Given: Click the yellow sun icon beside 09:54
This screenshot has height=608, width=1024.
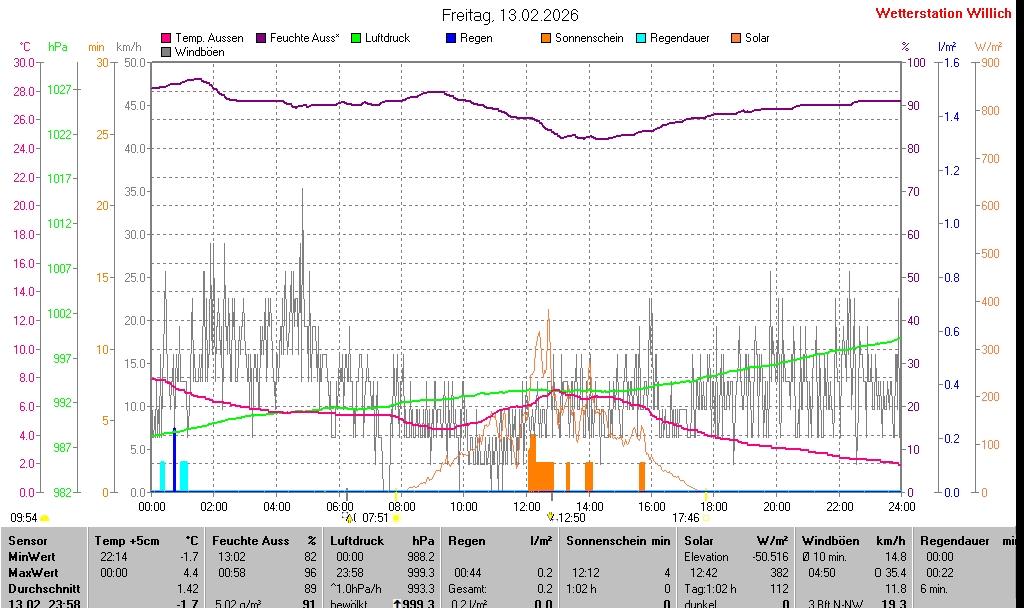Looking at the screenshot, I should 45,518.
